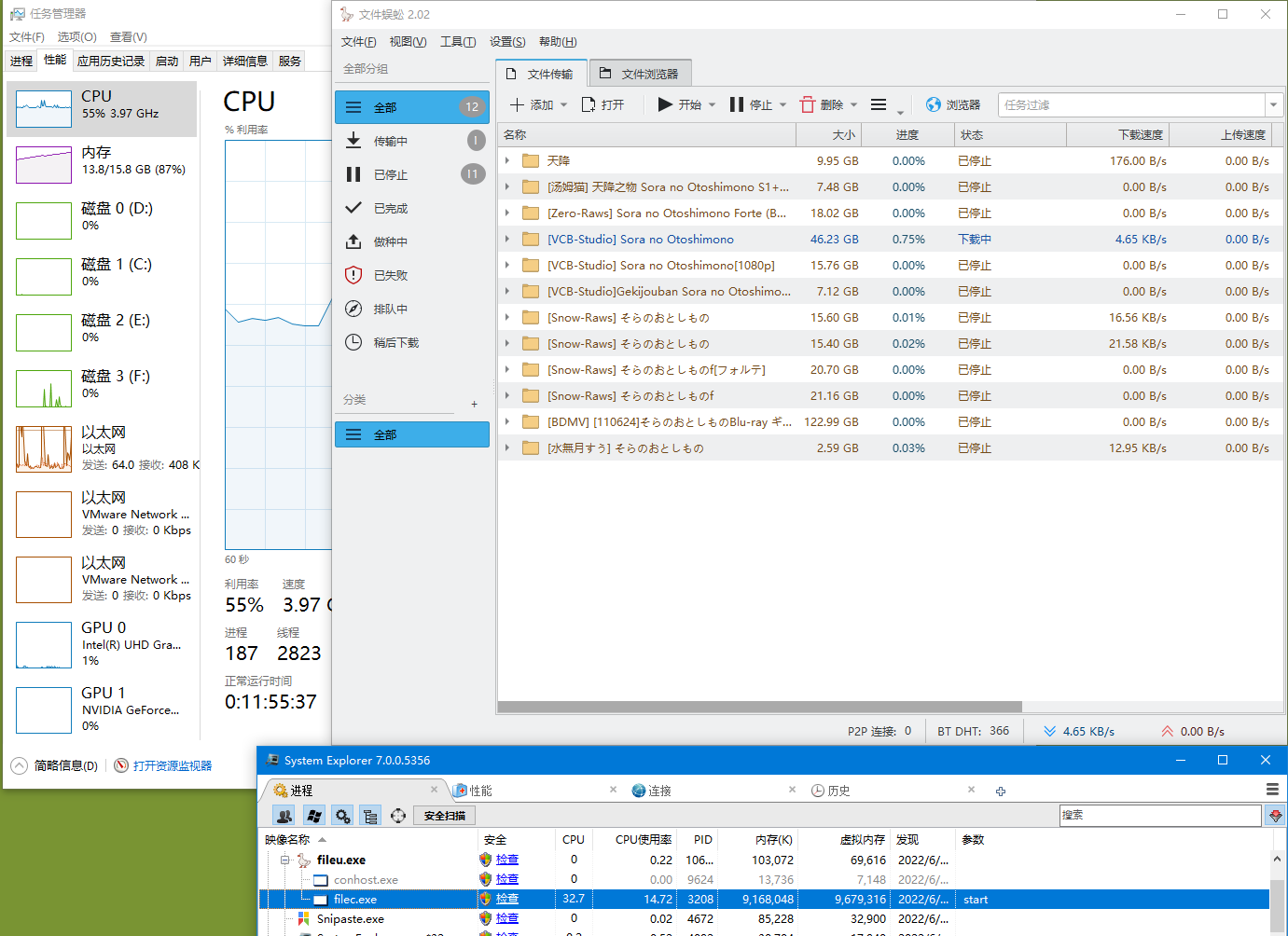The width and height of the screenshot is (1288, 936).
Task: Toggle the process tree view in System Explorer
Action: [x=370, y=815]
